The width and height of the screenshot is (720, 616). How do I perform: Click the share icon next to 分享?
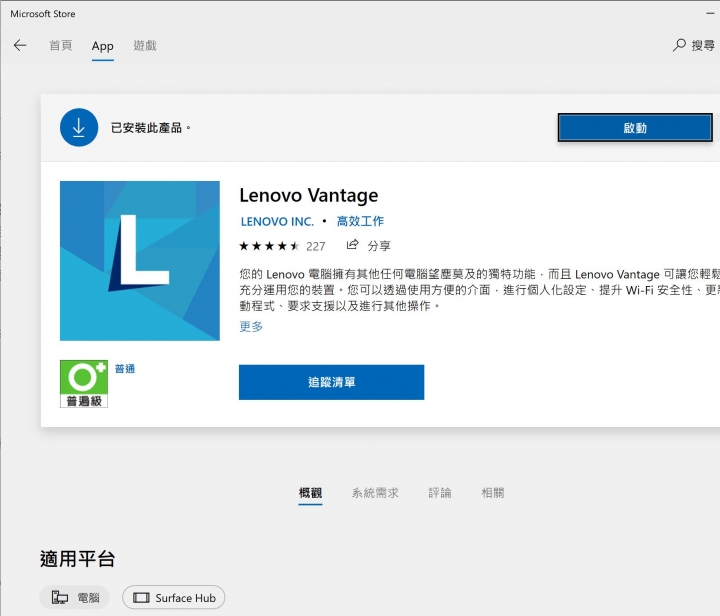click(x=352, y=245)
